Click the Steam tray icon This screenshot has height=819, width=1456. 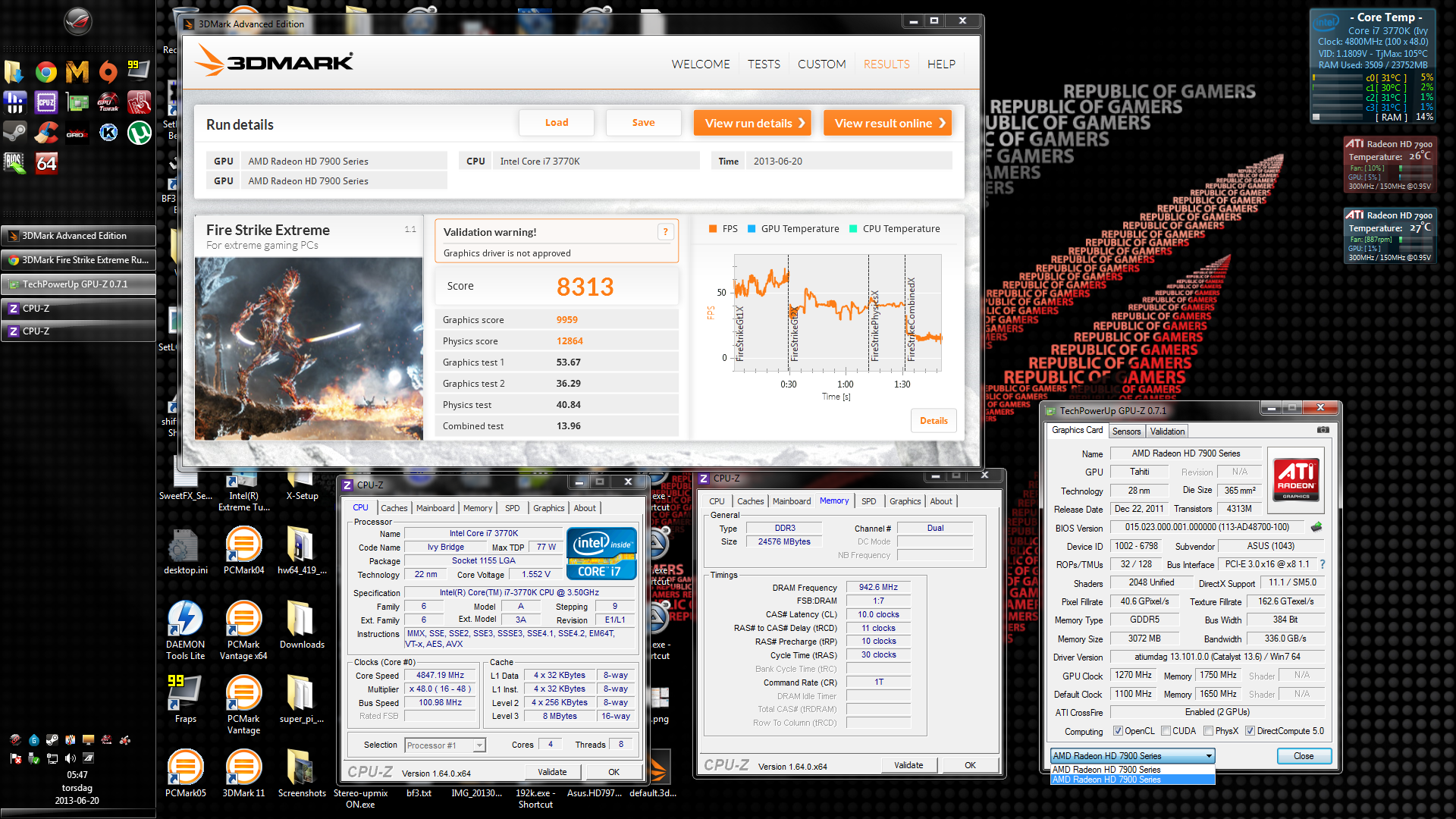(52, 739)
